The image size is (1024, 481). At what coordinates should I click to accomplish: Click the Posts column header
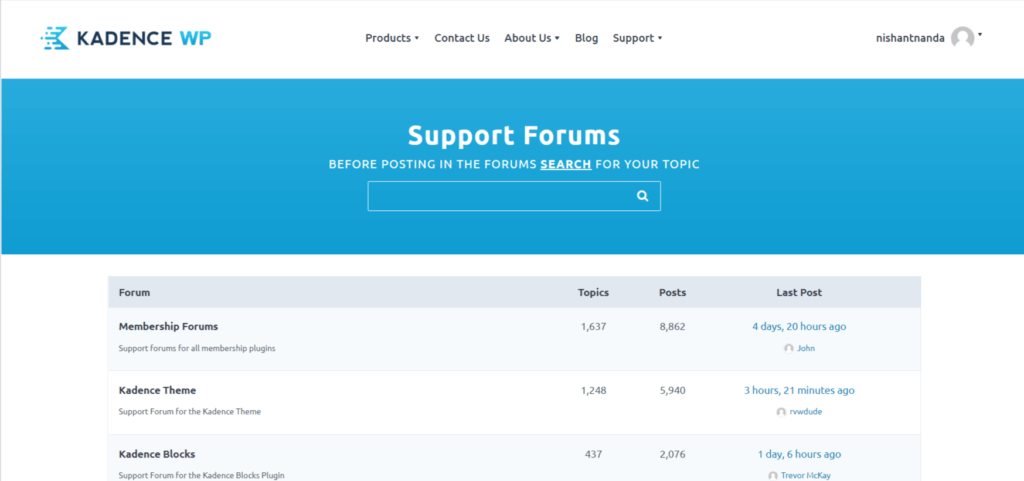pos(673,292)
